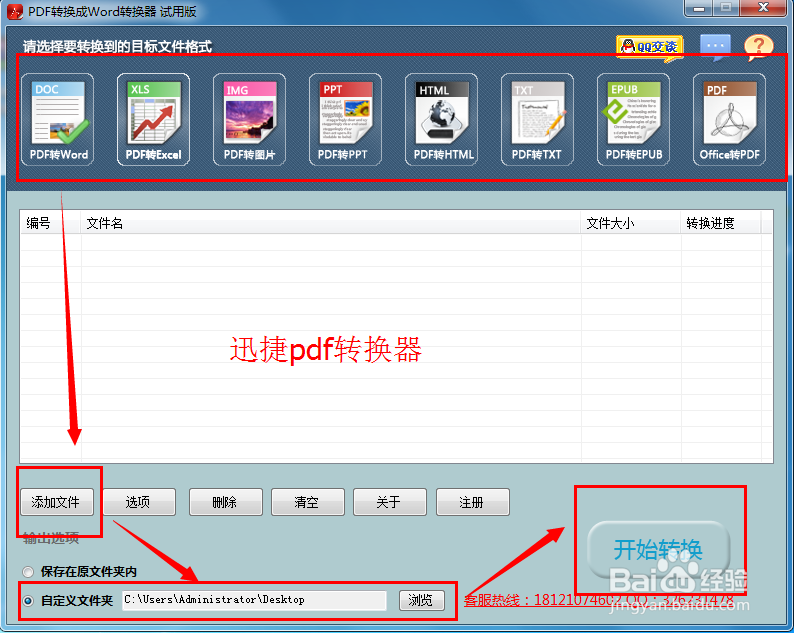Click the 文件大小 column header
The width and height of the screenshot is (794, 633).
click(x=630, y=223)
